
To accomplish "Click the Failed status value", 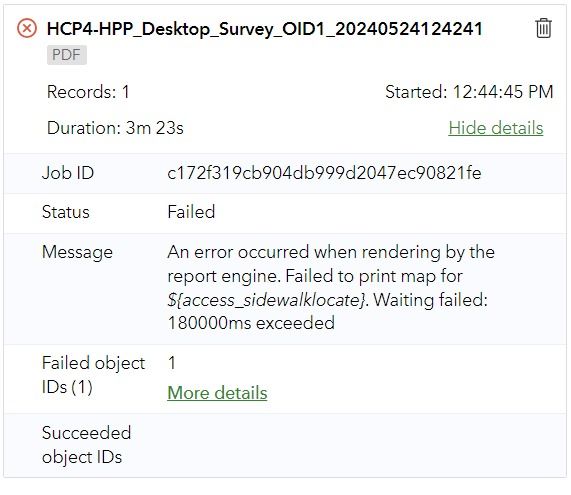I will (191, 212).
